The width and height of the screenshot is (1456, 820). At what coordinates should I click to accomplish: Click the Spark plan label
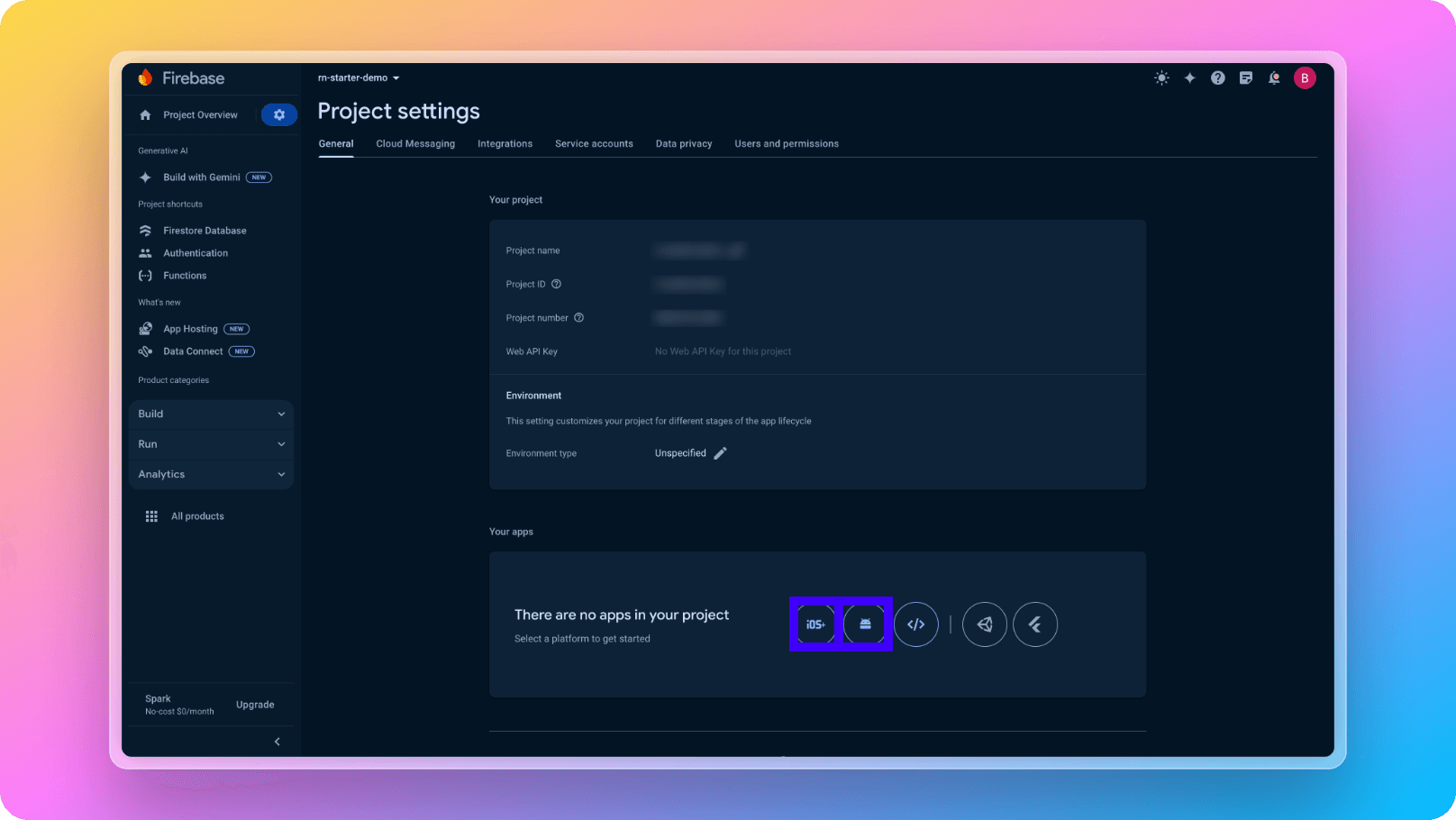pos(158,699)
